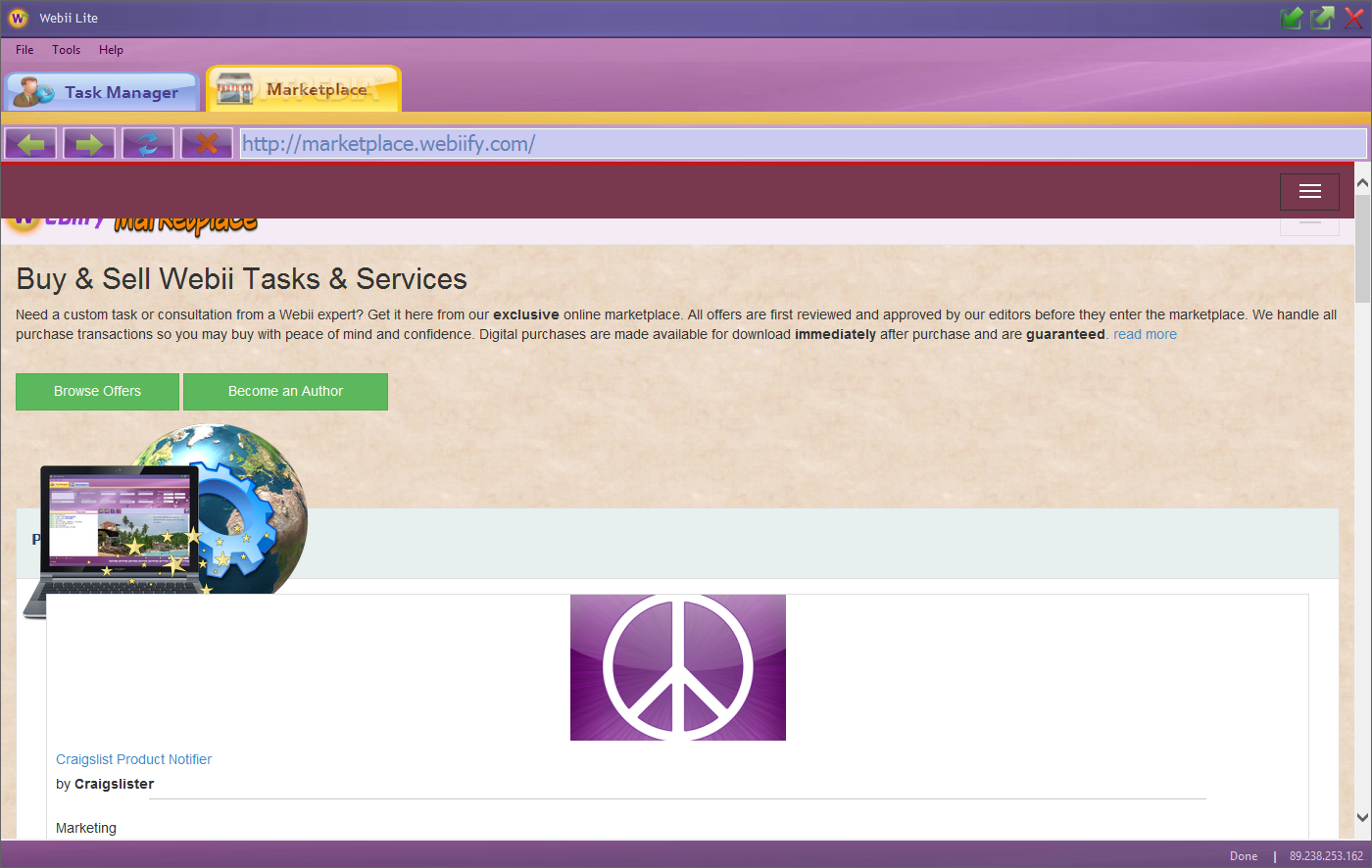The image size is (1372, 868).
Task: Click the laptop and globe illustration
Action: click(165, 522)
